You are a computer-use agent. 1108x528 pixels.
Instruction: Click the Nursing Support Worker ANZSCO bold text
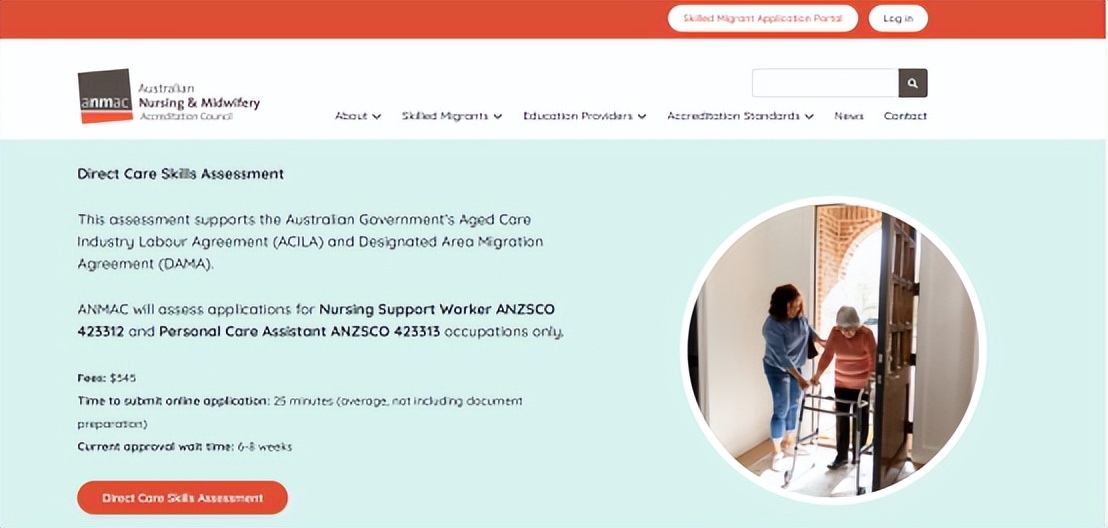[437, 310]
